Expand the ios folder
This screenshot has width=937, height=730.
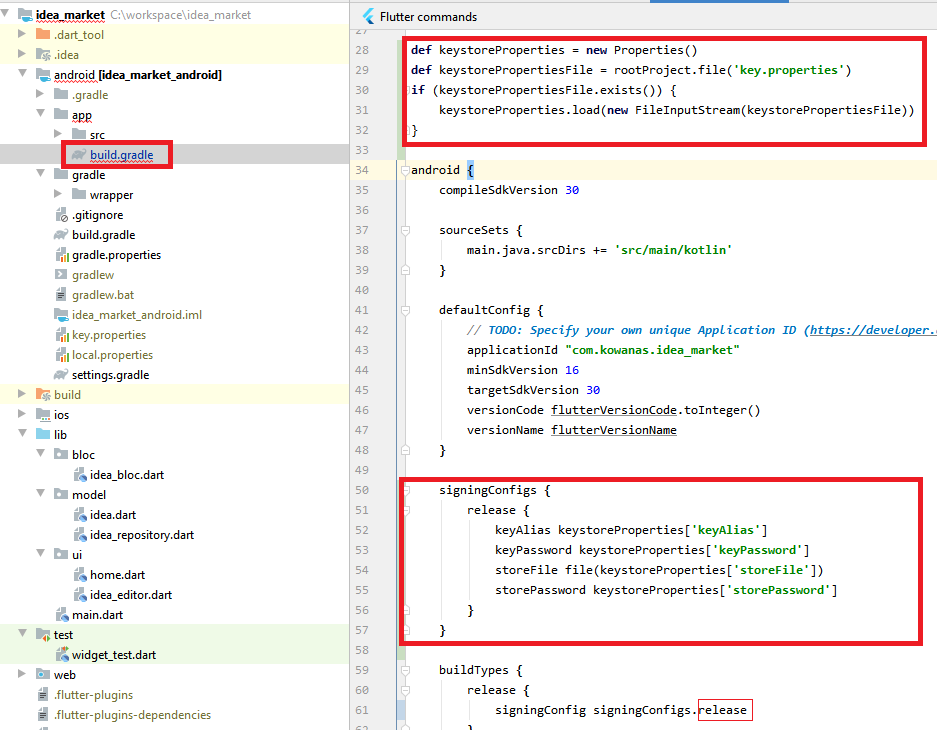click(x=22, y=413)
